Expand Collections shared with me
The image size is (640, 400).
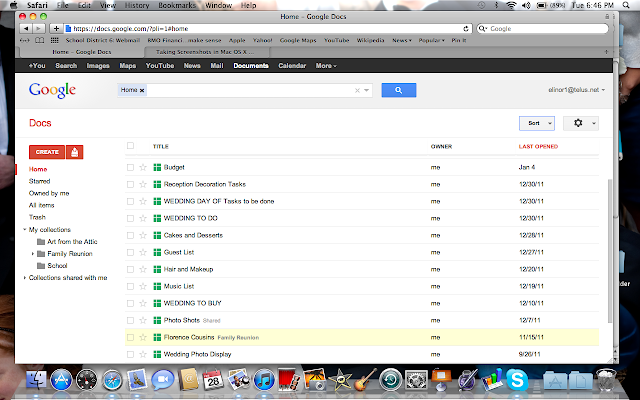coord(24,278)
